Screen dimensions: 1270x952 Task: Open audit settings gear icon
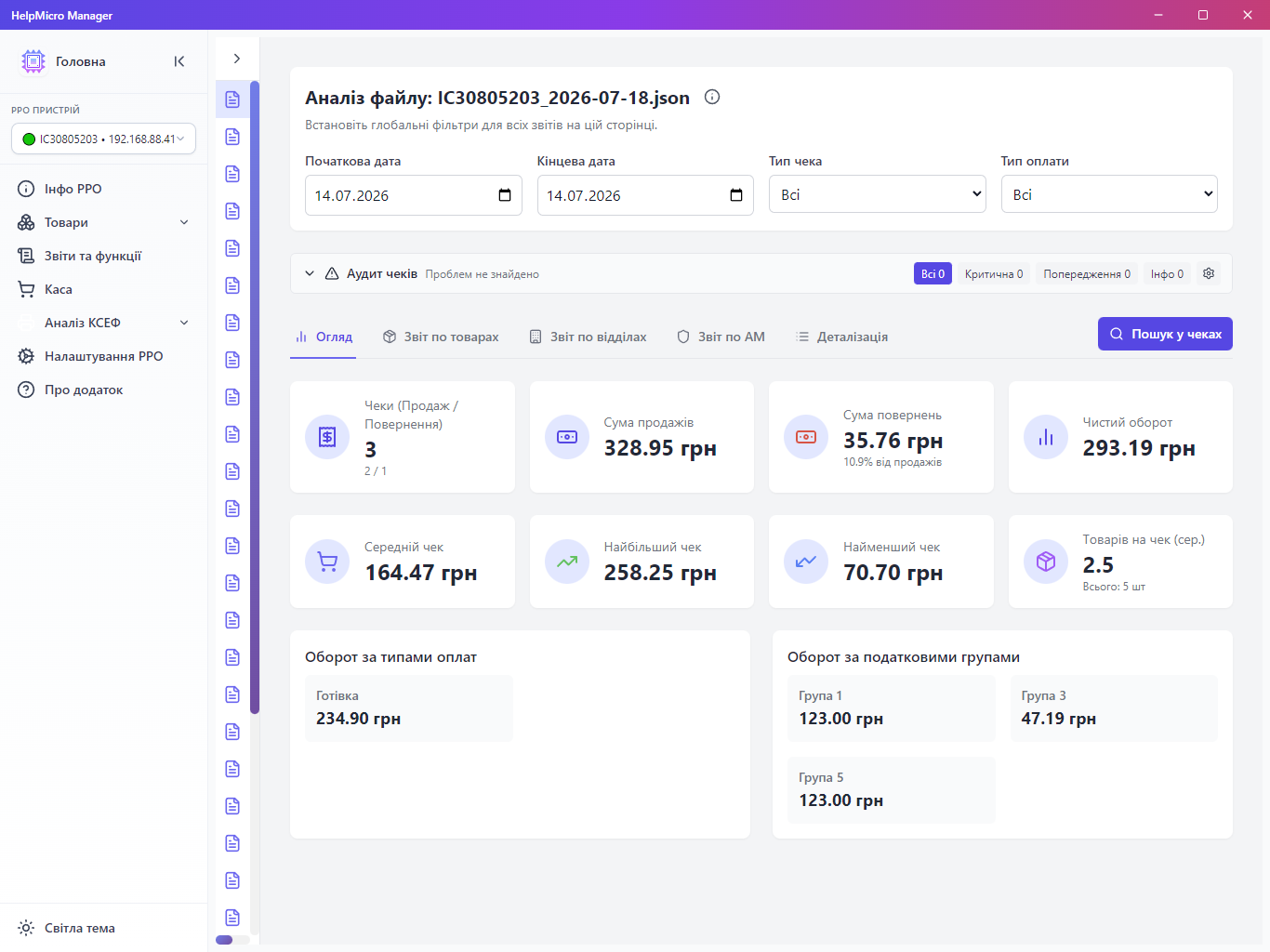point(1209,273)
